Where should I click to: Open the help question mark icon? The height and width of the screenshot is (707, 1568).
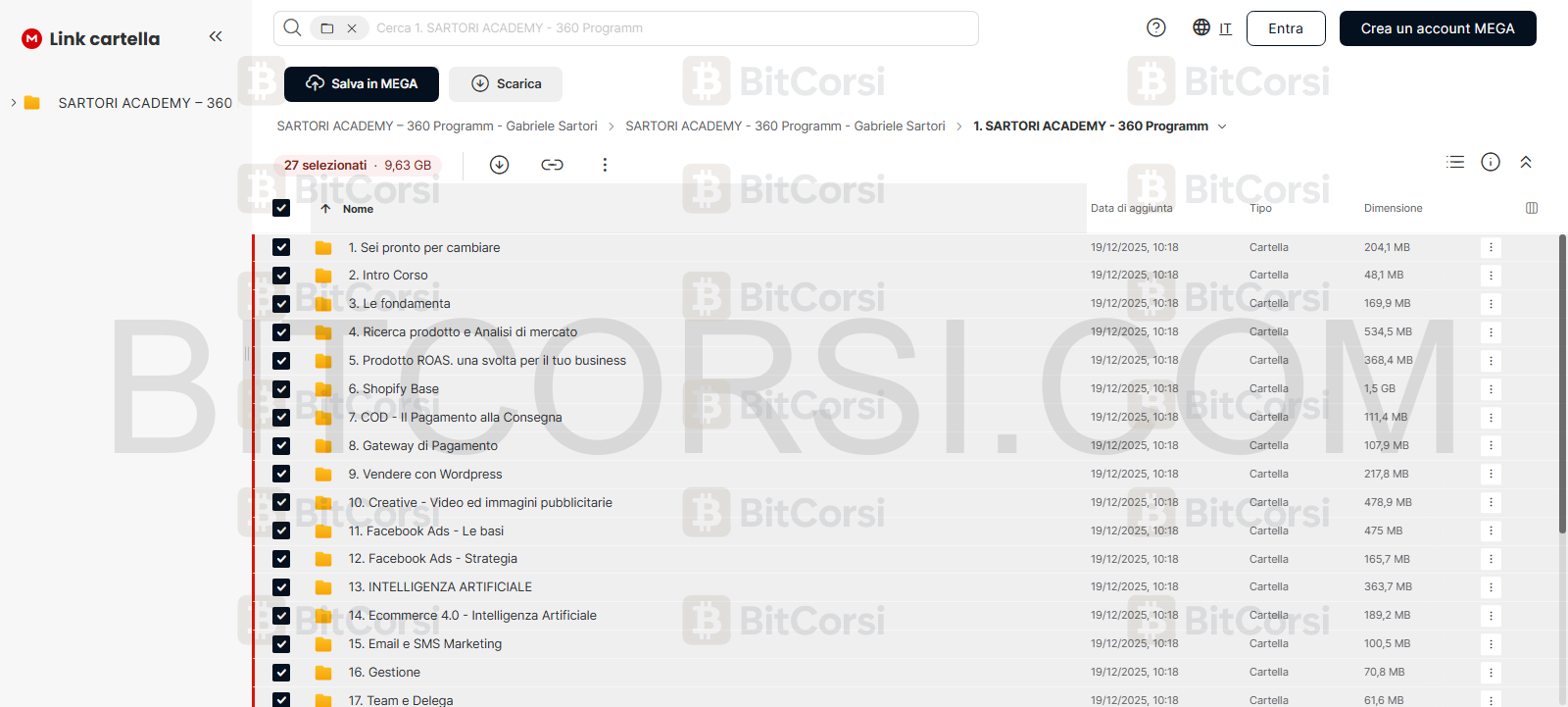[1156, 27]
